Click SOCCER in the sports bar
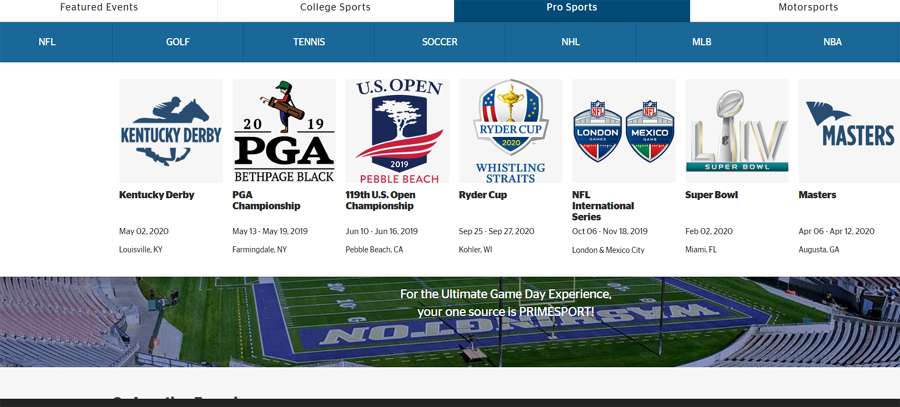The image size is (900, 407). (x=440, y=42)
